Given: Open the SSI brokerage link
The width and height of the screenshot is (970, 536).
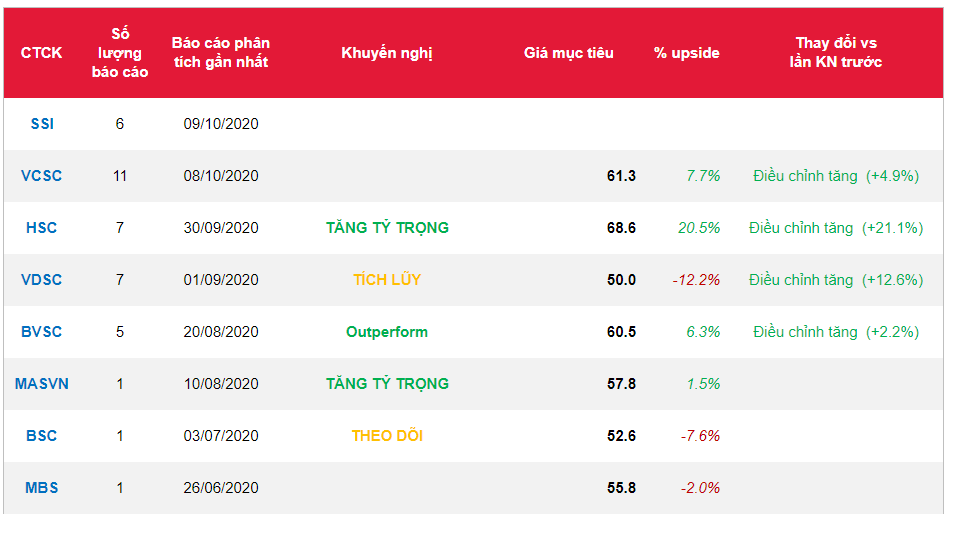Looking at the screenshot, I should (x=42, y=124).
